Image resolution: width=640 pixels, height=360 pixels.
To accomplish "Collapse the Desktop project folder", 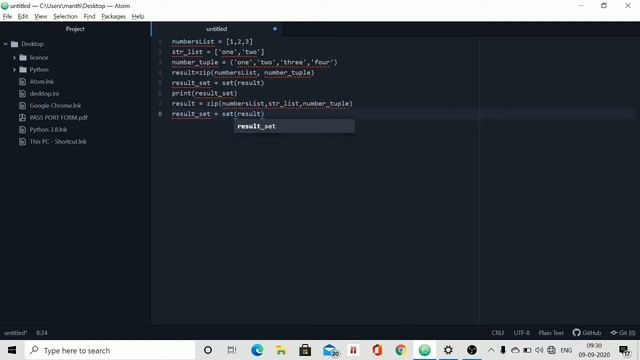I will (x=6, y=44).
